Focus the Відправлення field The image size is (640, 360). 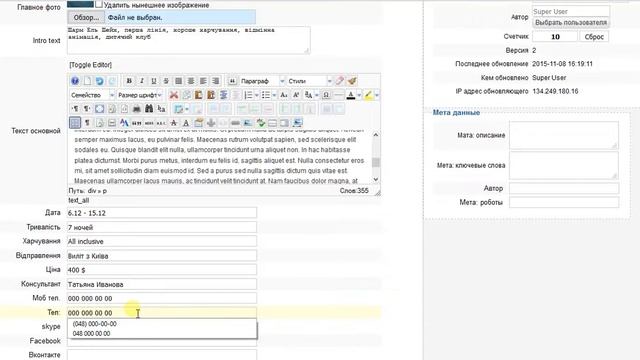coord(162,256)
